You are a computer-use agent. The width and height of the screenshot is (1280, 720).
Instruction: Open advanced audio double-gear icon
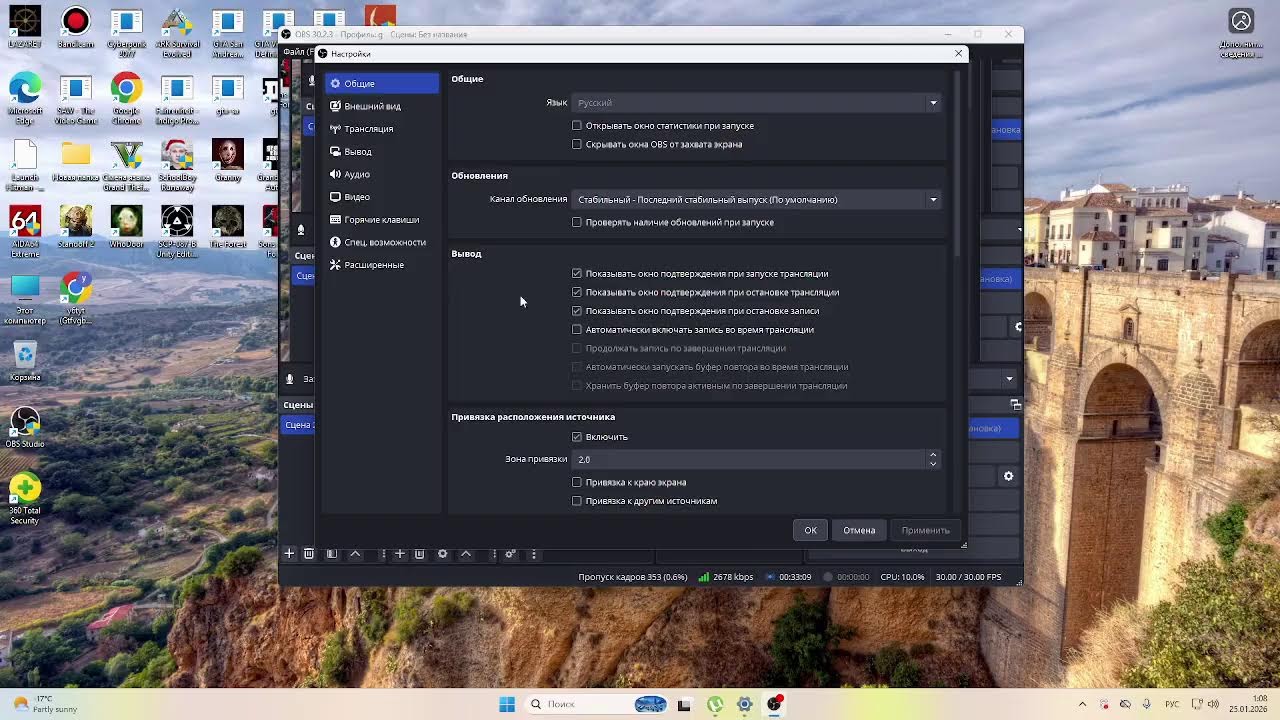pyautogui.click(x=510, y=554)
